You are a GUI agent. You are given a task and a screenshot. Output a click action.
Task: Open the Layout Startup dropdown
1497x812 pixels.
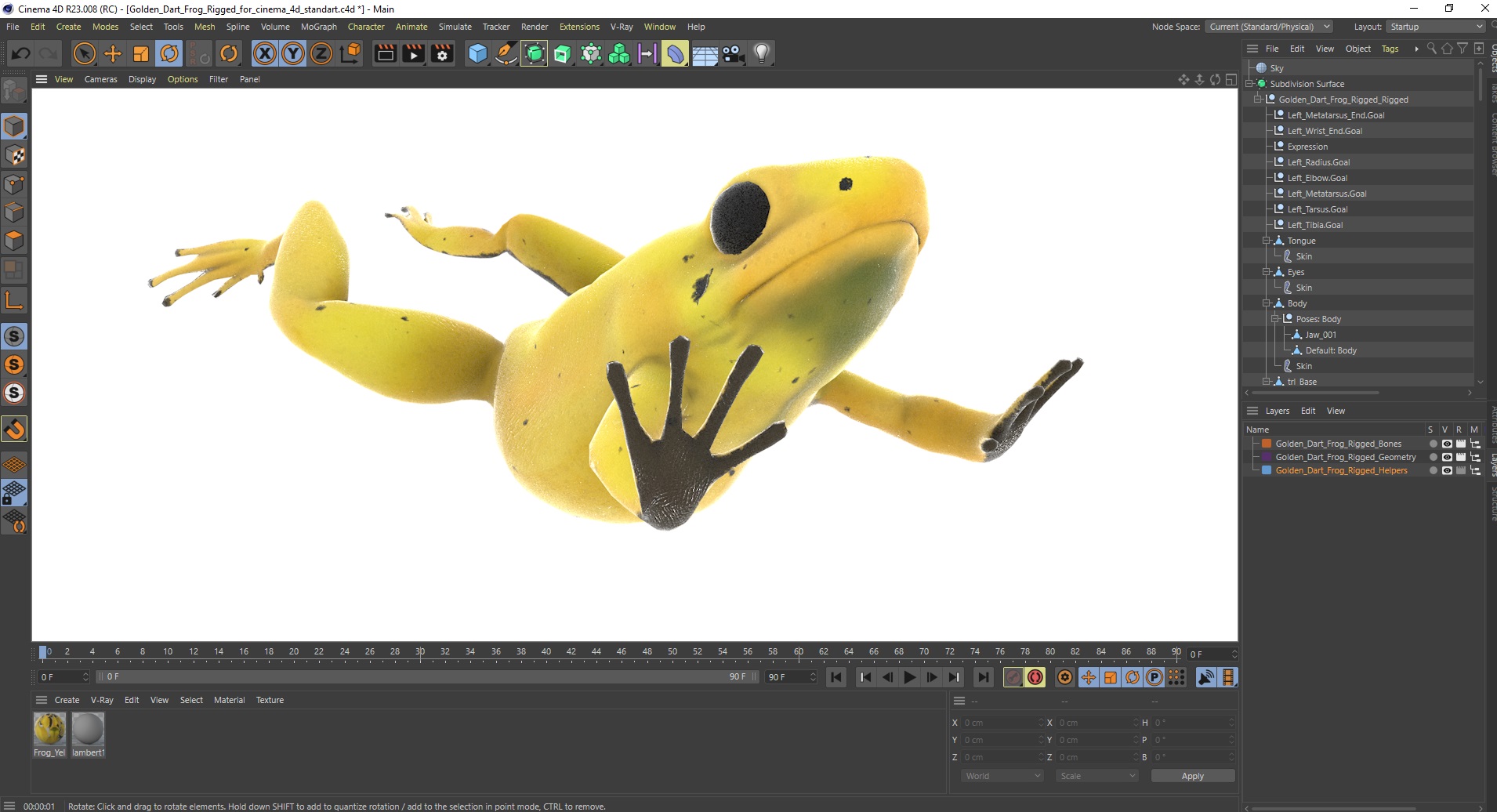point(1436,27)
